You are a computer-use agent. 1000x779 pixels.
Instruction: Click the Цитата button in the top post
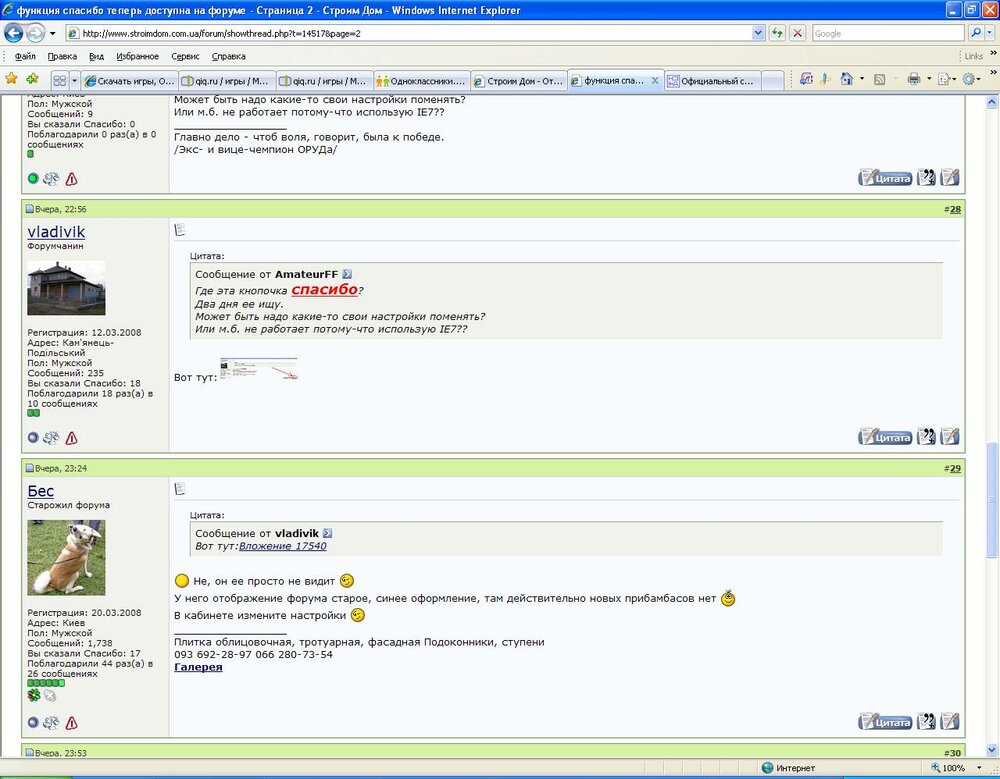885,178
